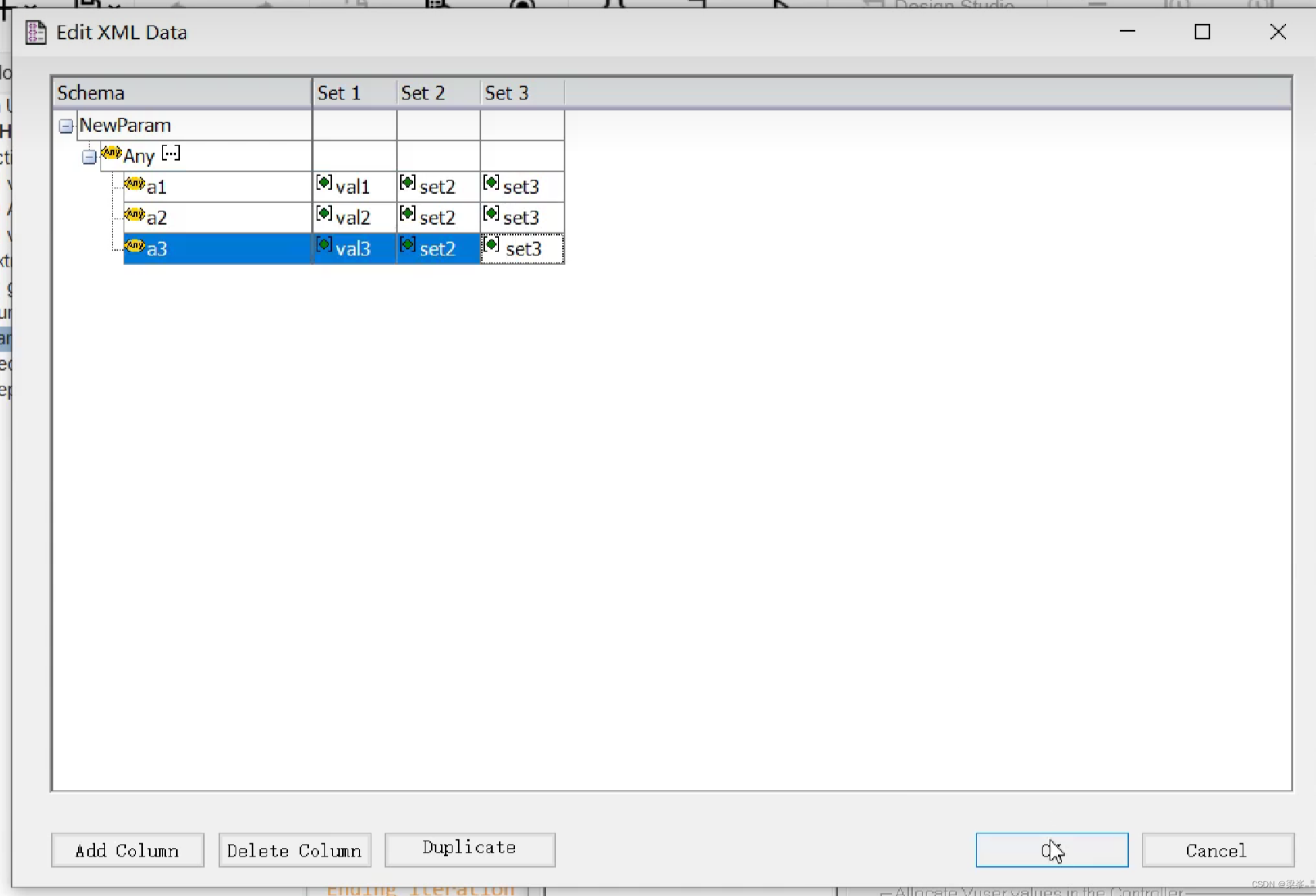Click the yellow Any icon beside a3

[x=134, y=247]
